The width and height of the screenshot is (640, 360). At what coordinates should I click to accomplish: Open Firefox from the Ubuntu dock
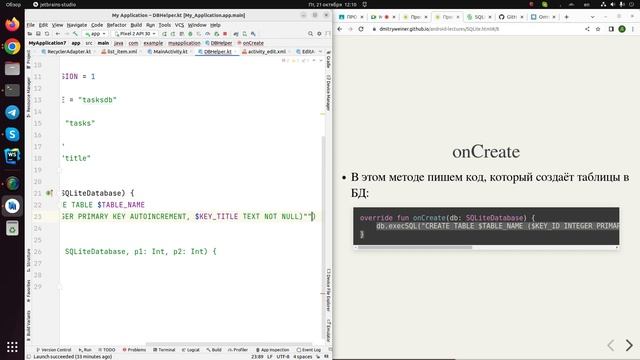click(12, 24)
